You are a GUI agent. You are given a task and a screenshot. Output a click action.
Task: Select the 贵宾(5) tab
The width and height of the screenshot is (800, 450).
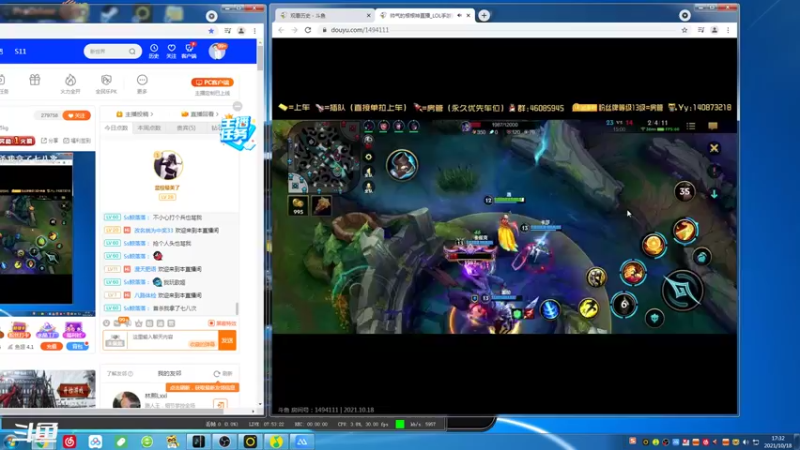click(x=186, y=128)
